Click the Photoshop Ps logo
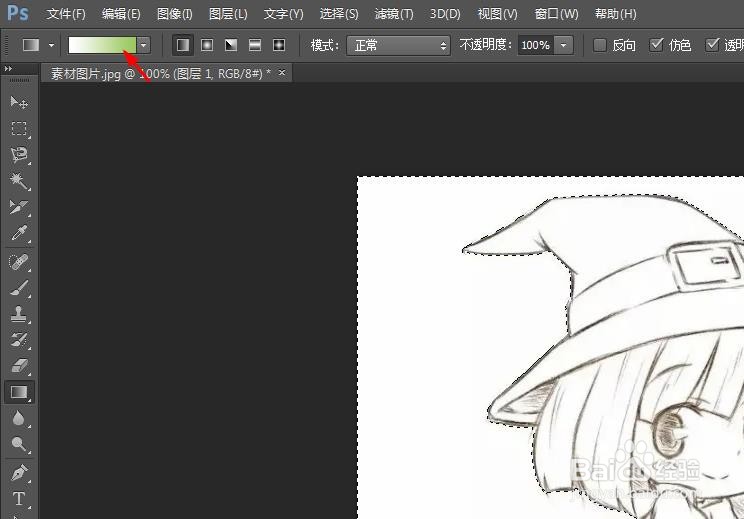This screenshot has width=744, height=519. (x=18, y=13)
